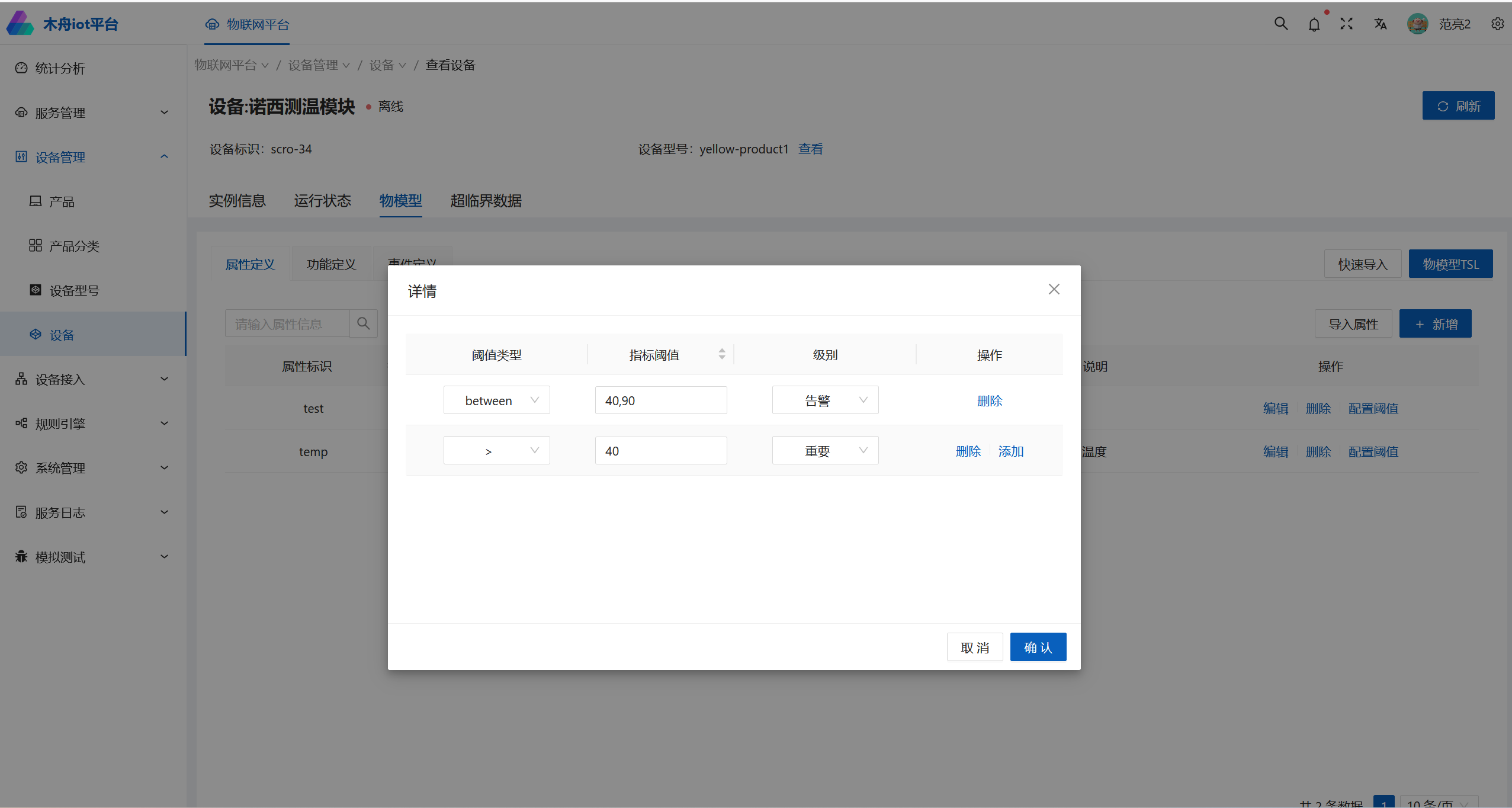Click the fullscreen expand icon
1512x808 pixels.
point(1346,24)
